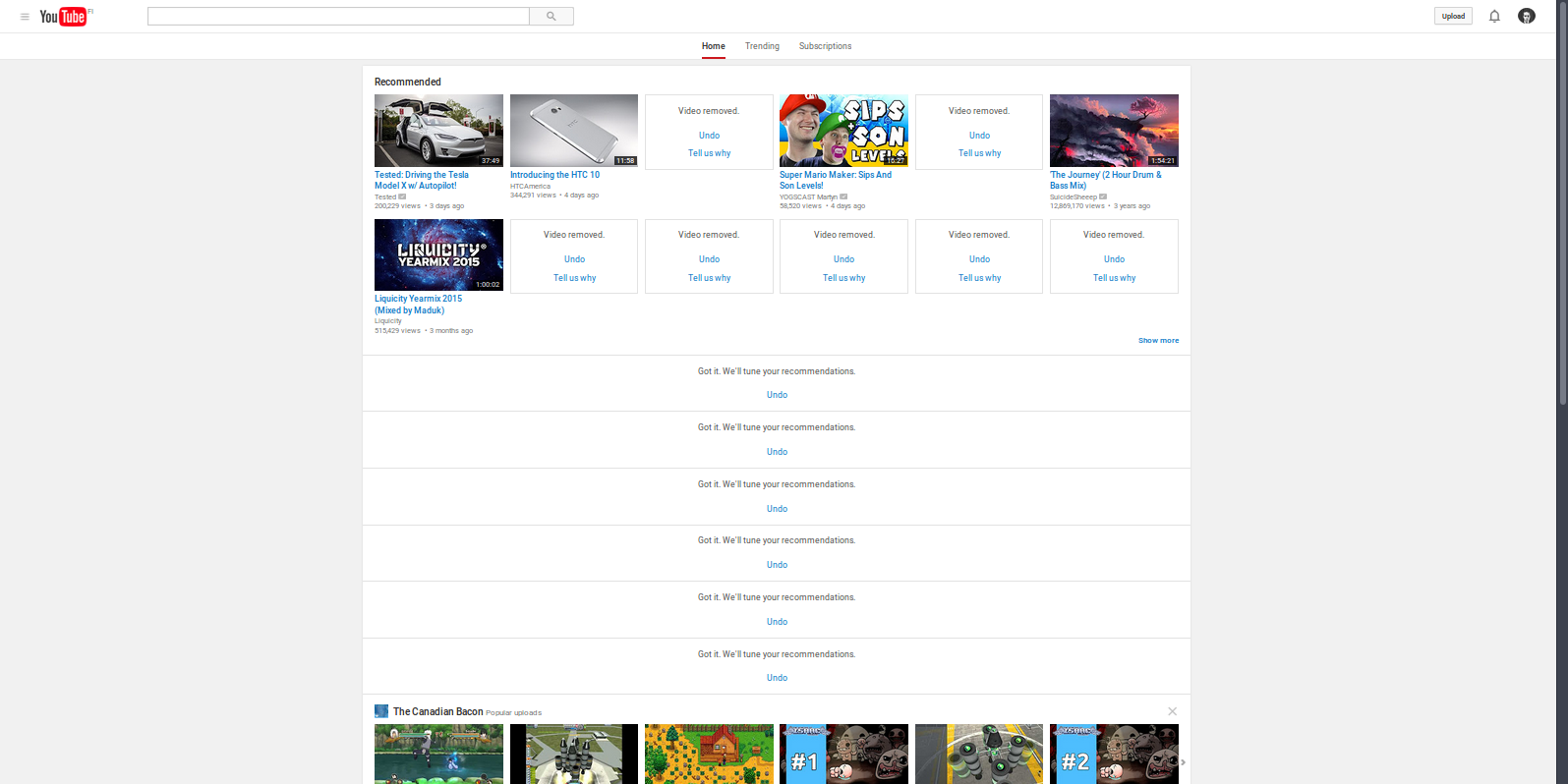This screenshot has width=1568, height=784.
Task: Visit the Liquicity channel name link
Action: tap(387, 321)
